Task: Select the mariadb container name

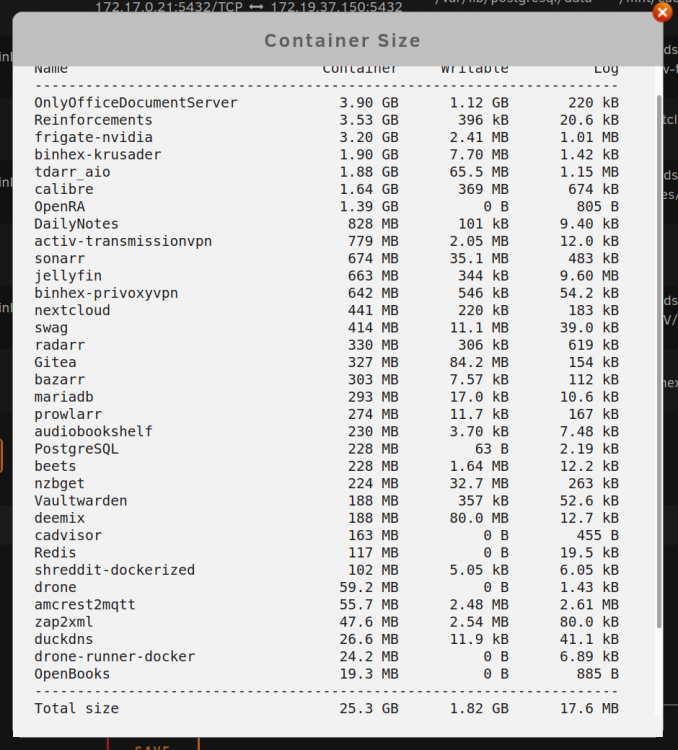Action: [64, 397]
